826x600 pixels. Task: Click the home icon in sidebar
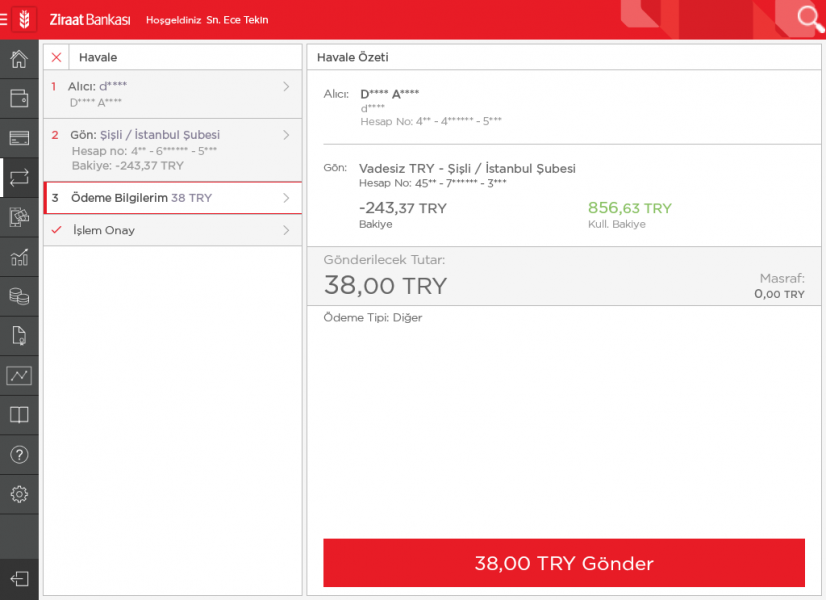[x=19, y=59]
